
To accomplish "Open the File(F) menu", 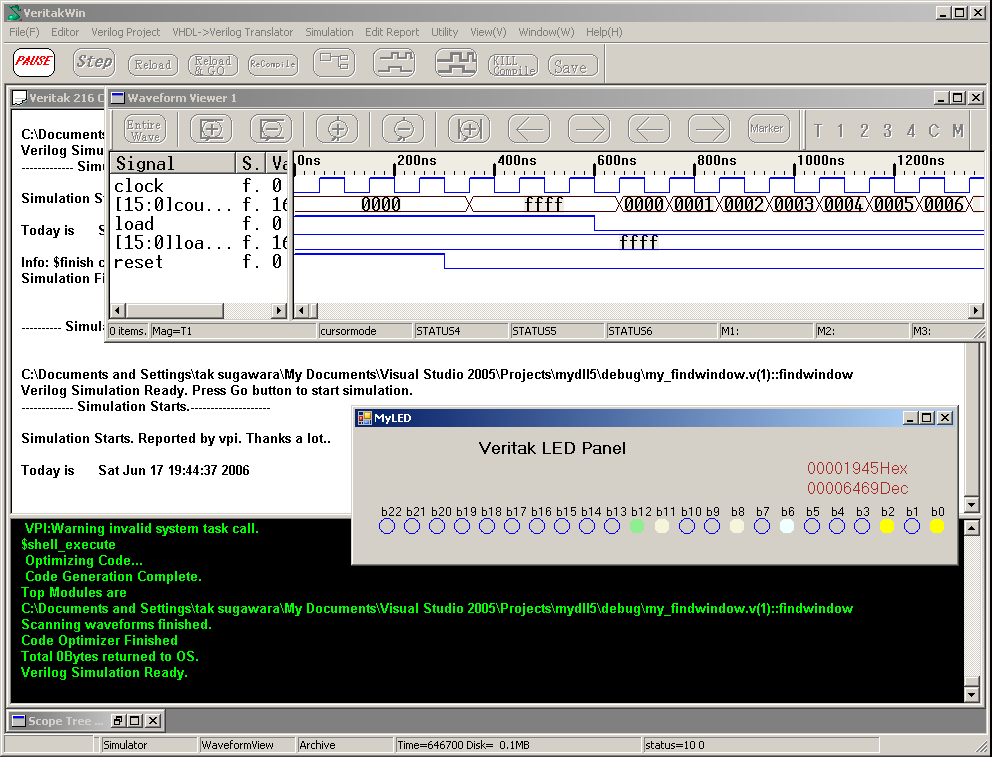I will (x=24, y=32).
